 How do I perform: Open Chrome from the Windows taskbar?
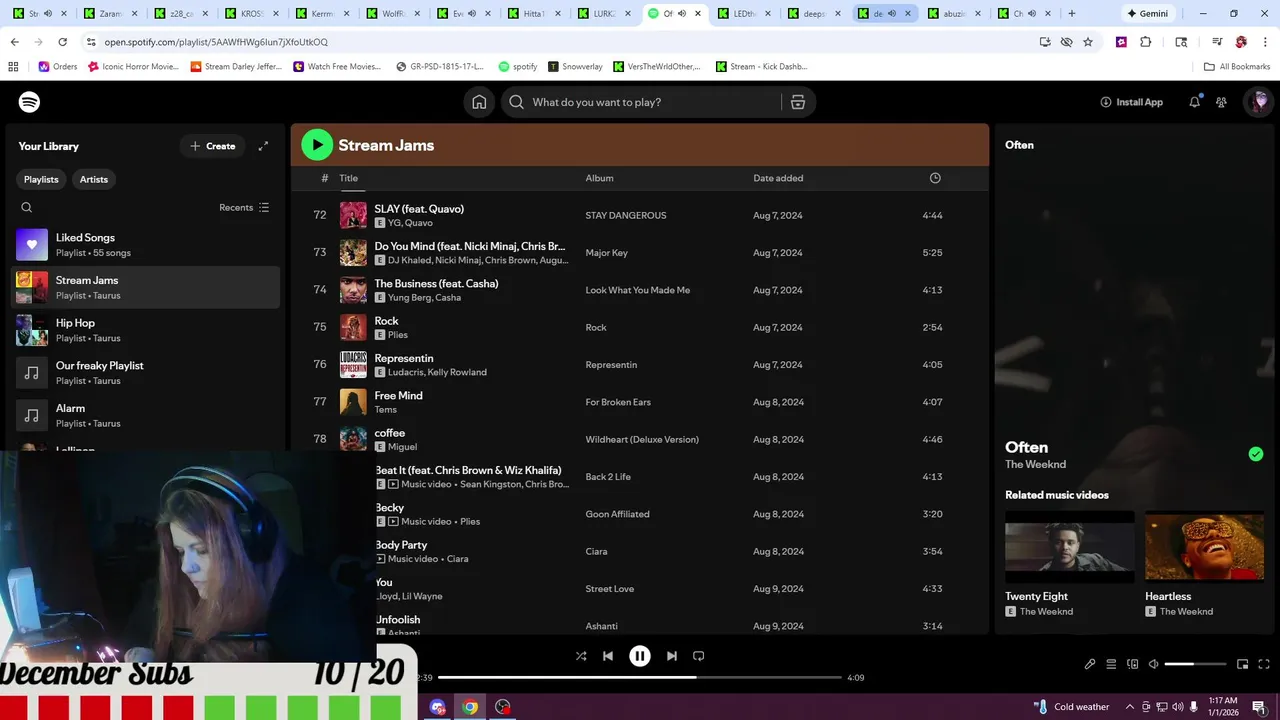[x=470, y=707]
